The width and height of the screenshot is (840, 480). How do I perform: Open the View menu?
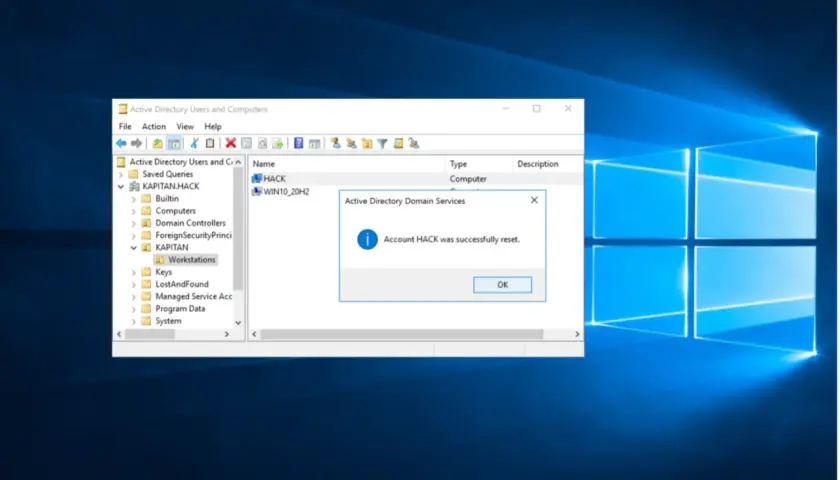(x=185, y=126)
